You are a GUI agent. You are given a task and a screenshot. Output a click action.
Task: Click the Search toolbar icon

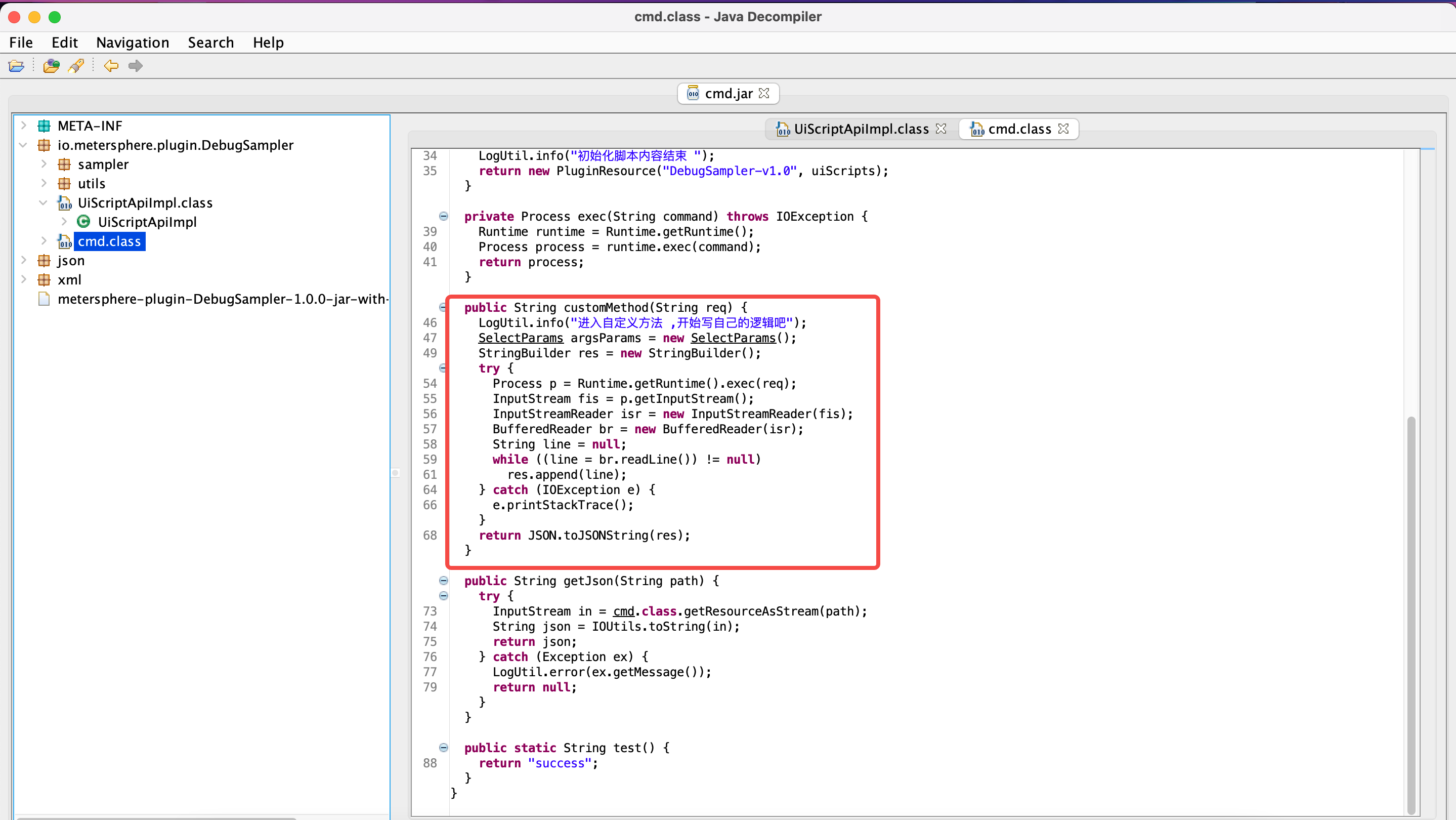coord(76,66)
